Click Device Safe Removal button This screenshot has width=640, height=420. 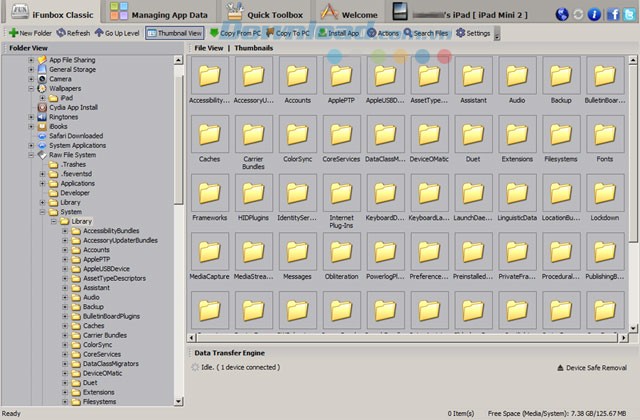pos(595,368)
